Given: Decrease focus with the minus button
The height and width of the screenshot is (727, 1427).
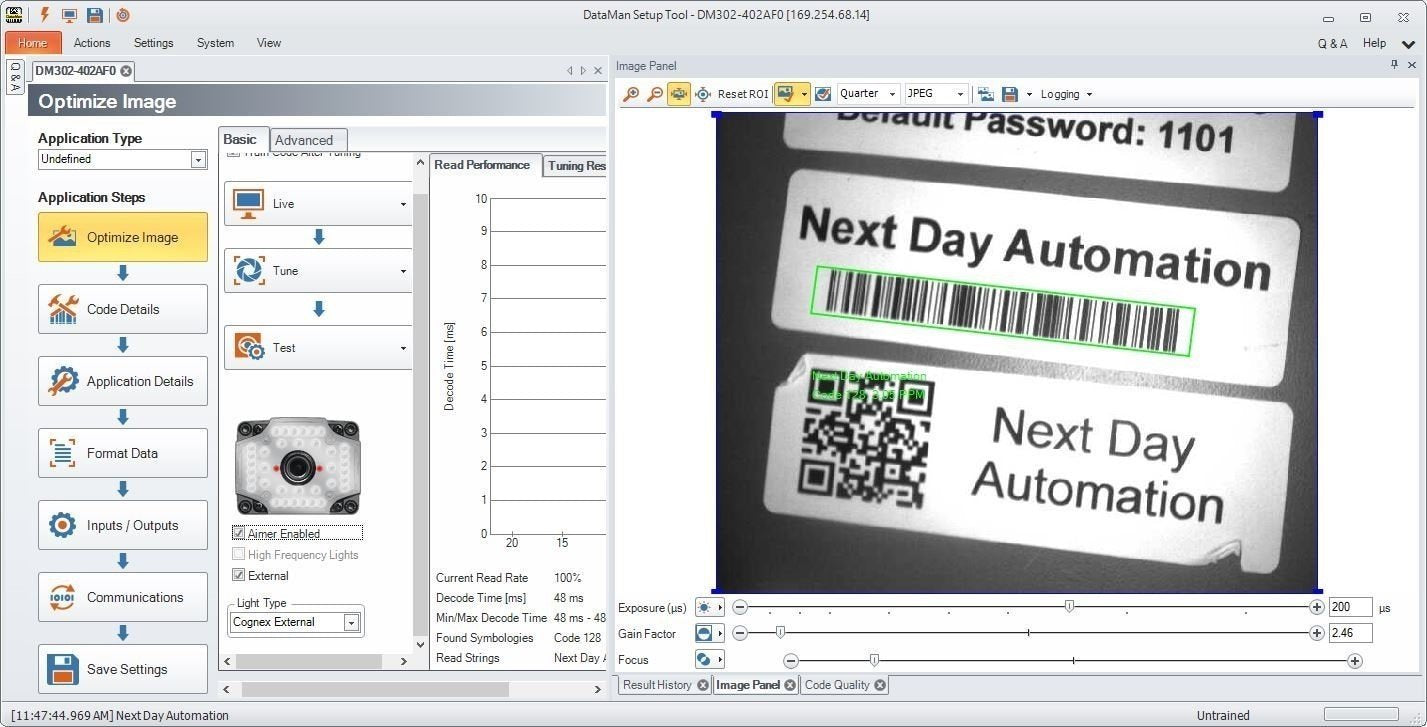Looking at the screenshot, I should (791, 660).
